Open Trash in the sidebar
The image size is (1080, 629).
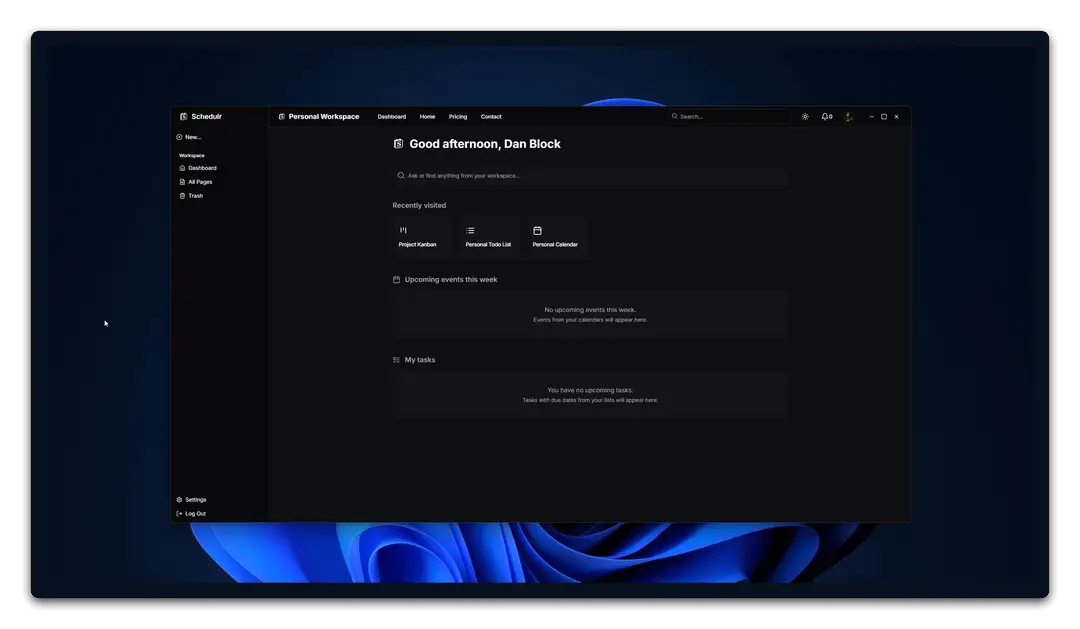pos(195,196)
